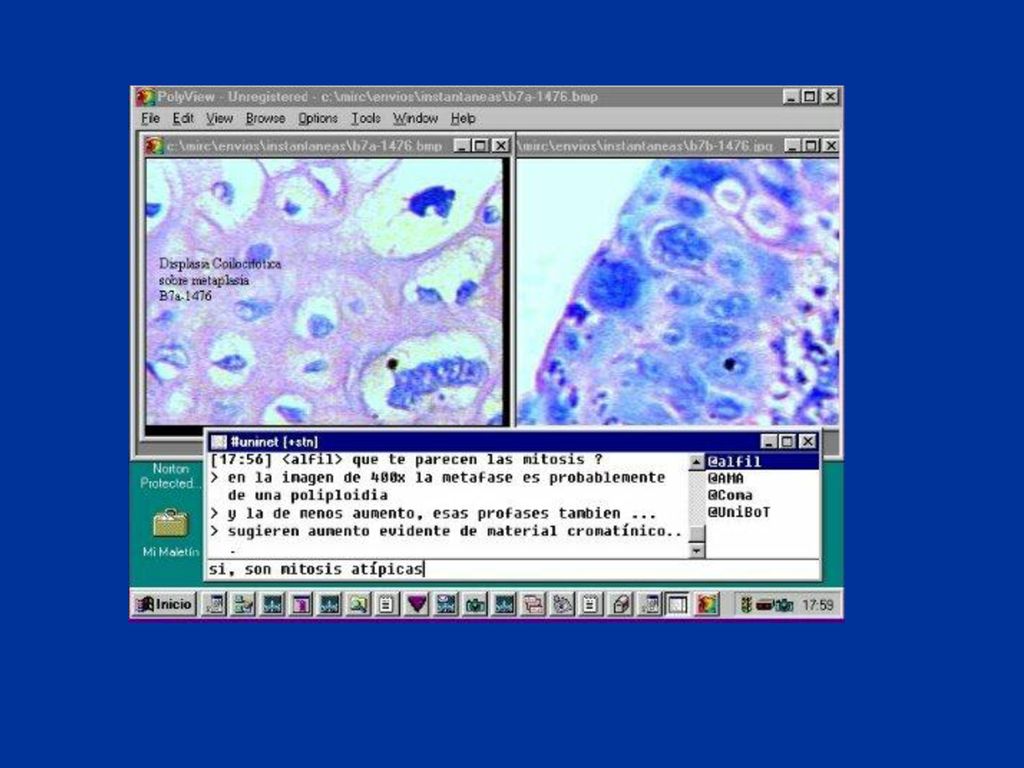Open the Mi Maletín briefcase desktop icon
Screen dimensions: 1024x768
point(170,524)
